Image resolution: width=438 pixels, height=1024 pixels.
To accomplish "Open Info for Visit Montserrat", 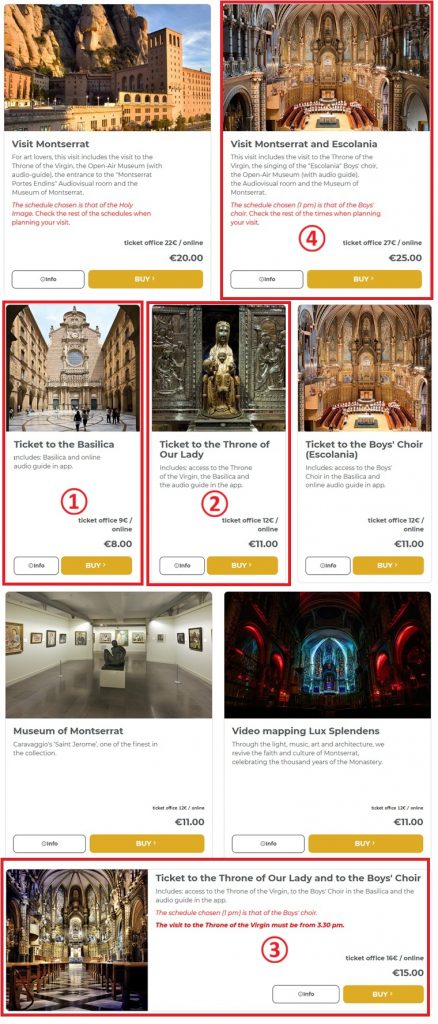I will pyautogui.click(x=48, y=279).
